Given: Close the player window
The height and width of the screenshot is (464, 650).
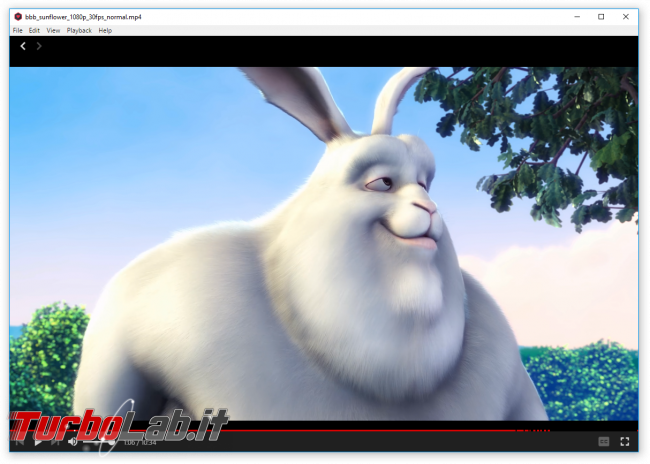Looking at the screenshot, I should 626,17.
